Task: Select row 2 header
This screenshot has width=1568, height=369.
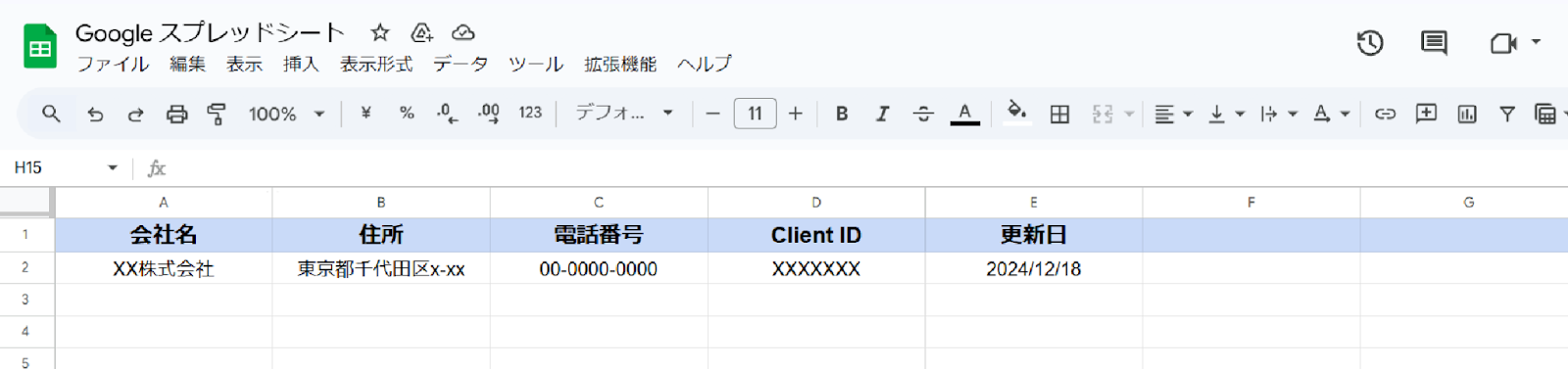Action: [x=25, y=267]
